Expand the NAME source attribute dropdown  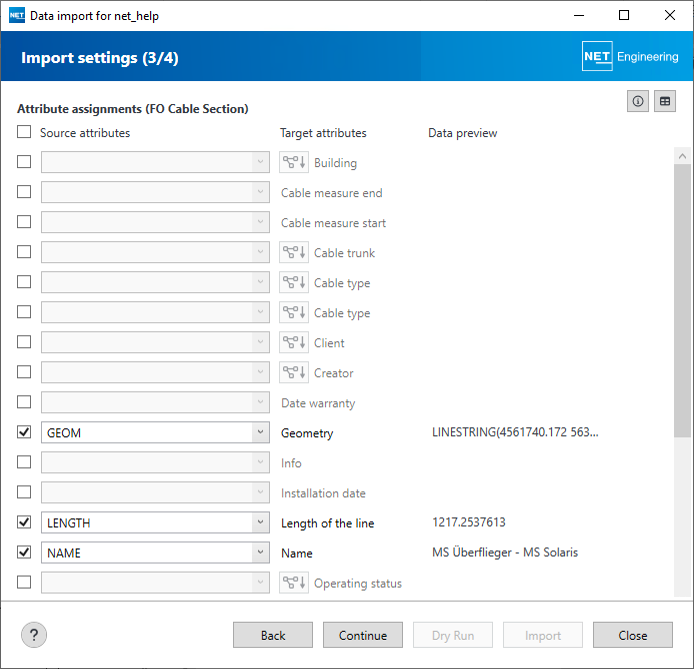[260, 553]
